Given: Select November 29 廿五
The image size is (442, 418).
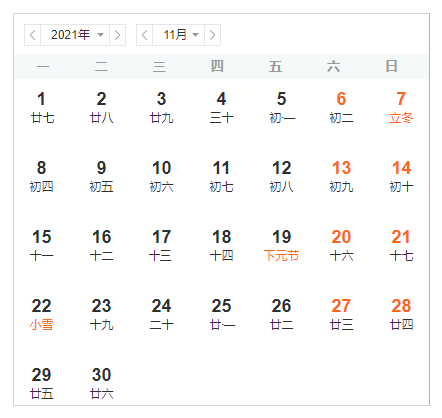Looking at the screenshot, I should 42,384.
